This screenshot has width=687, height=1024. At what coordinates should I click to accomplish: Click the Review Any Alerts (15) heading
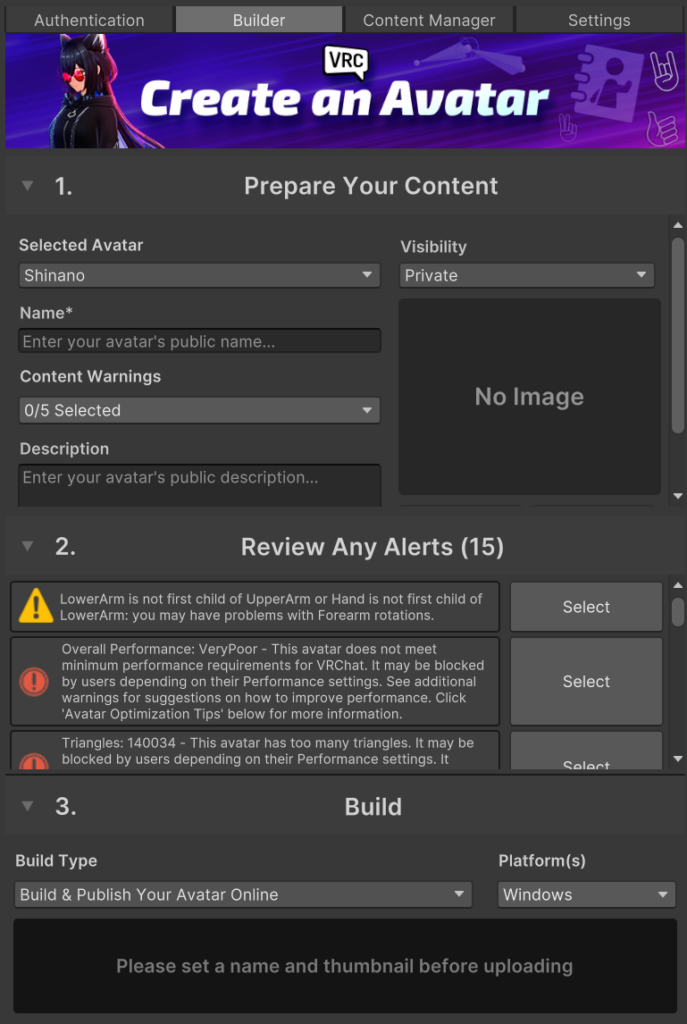point(372,547)
